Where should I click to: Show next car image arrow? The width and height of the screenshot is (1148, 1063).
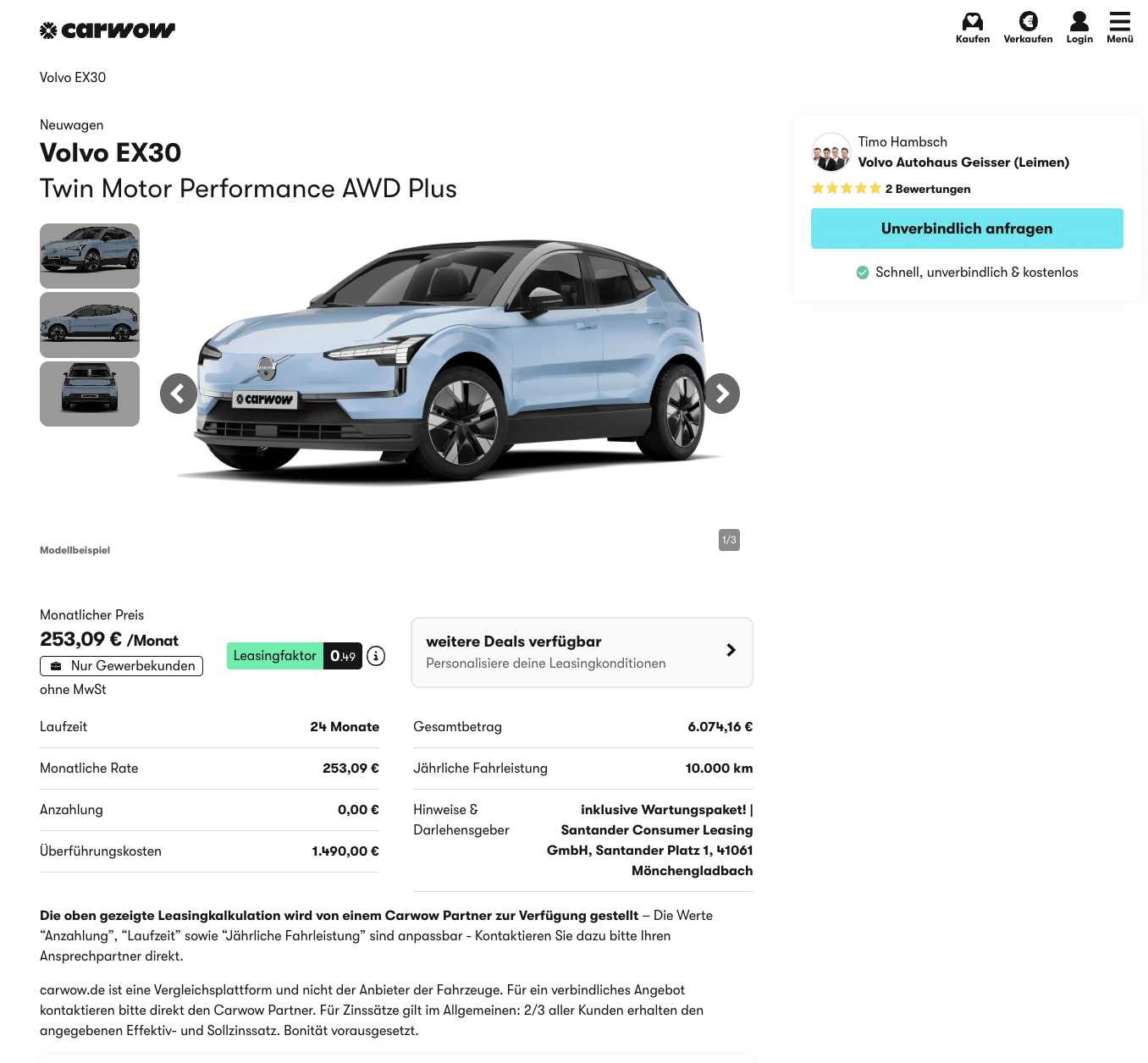point(721,394)
